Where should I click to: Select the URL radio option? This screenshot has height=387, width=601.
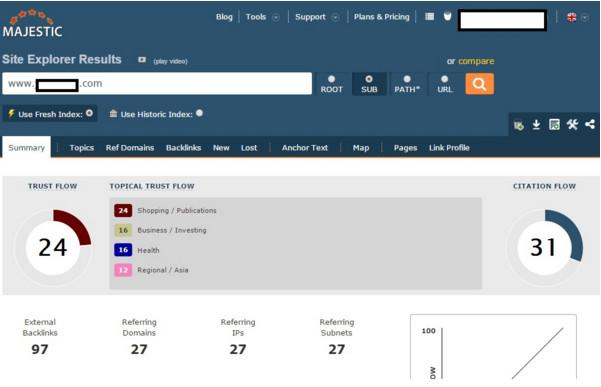[x=445, y=84]
